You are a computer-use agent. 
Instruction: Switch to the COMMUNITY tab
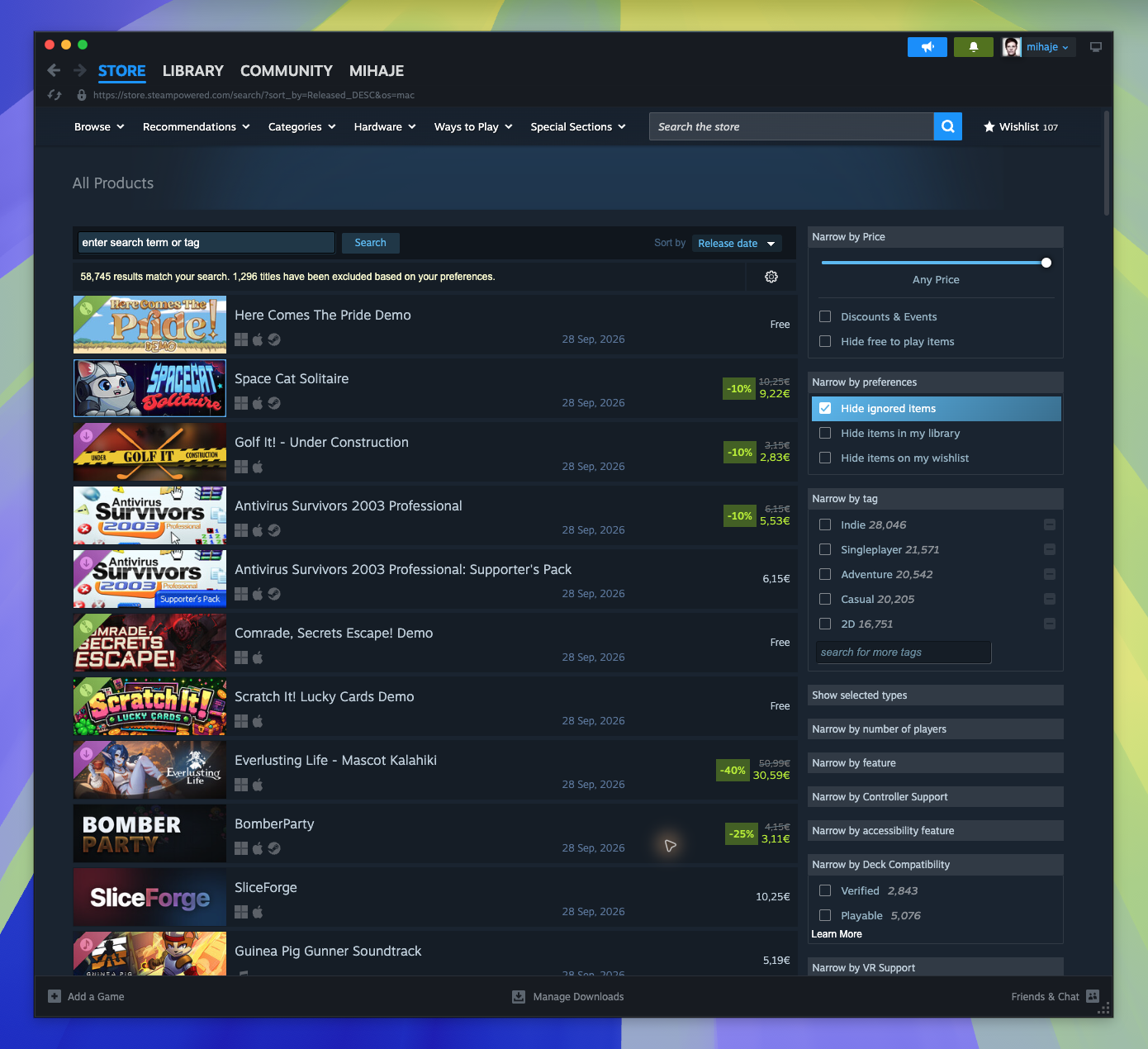tap(287, 71)
